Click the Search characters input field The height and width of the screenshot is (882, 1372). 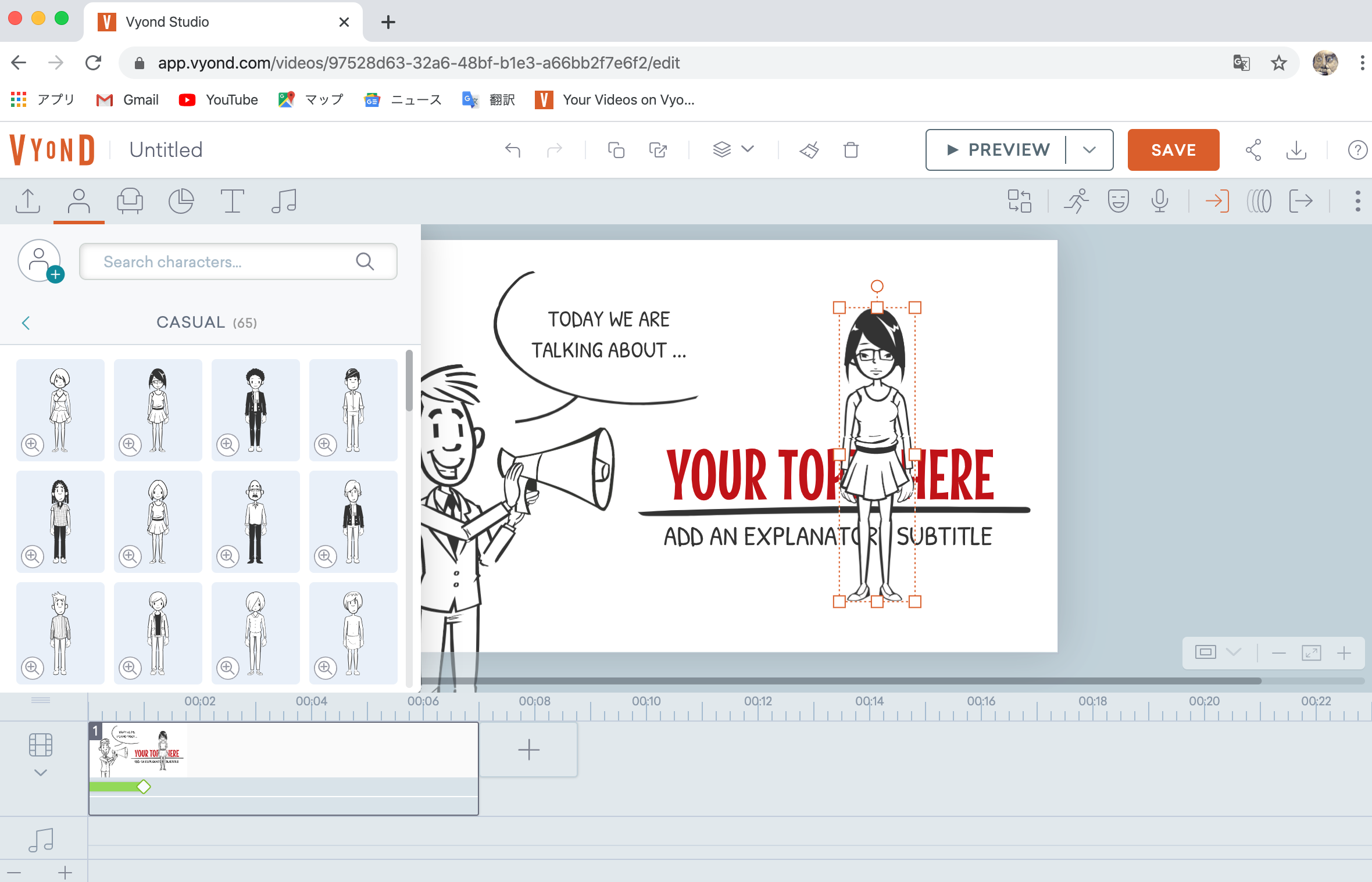[227, 262]
